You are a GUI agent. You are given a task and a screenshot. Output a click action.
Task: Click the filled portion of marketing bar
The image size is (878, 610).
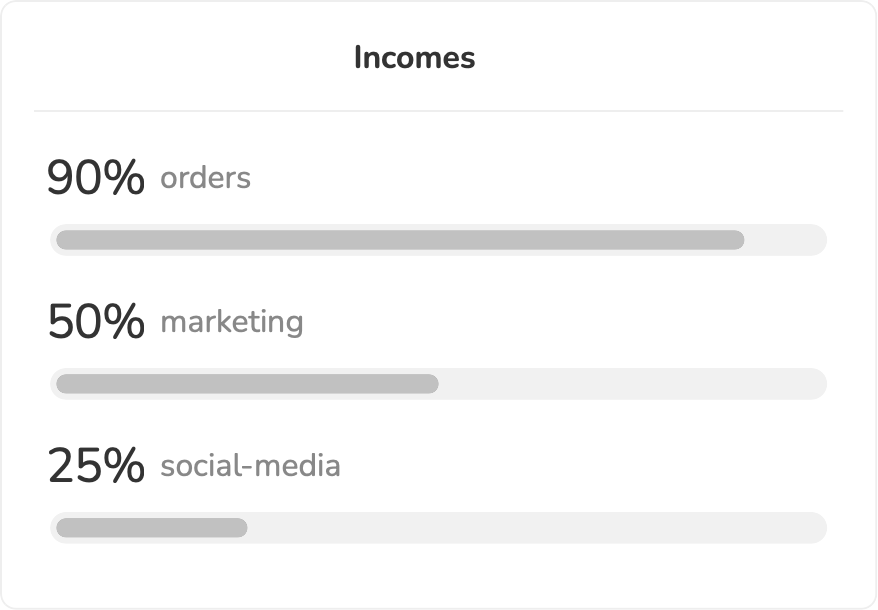tap(247, 384)
